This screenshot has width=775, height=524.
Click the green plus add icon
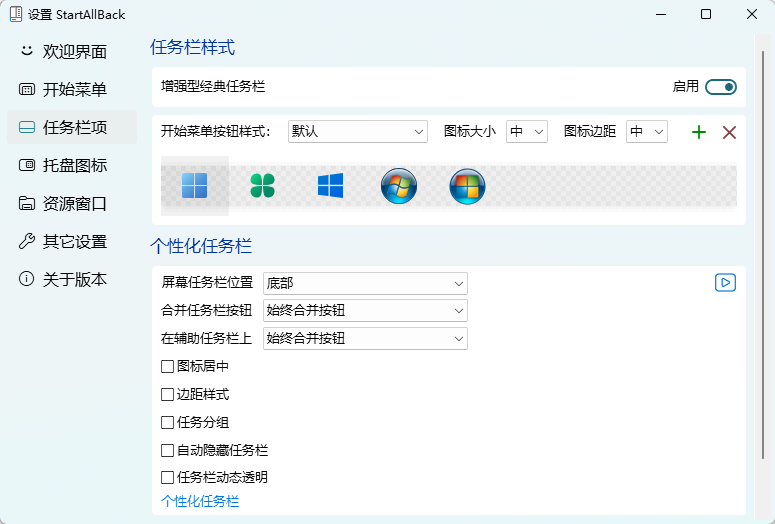699,132
